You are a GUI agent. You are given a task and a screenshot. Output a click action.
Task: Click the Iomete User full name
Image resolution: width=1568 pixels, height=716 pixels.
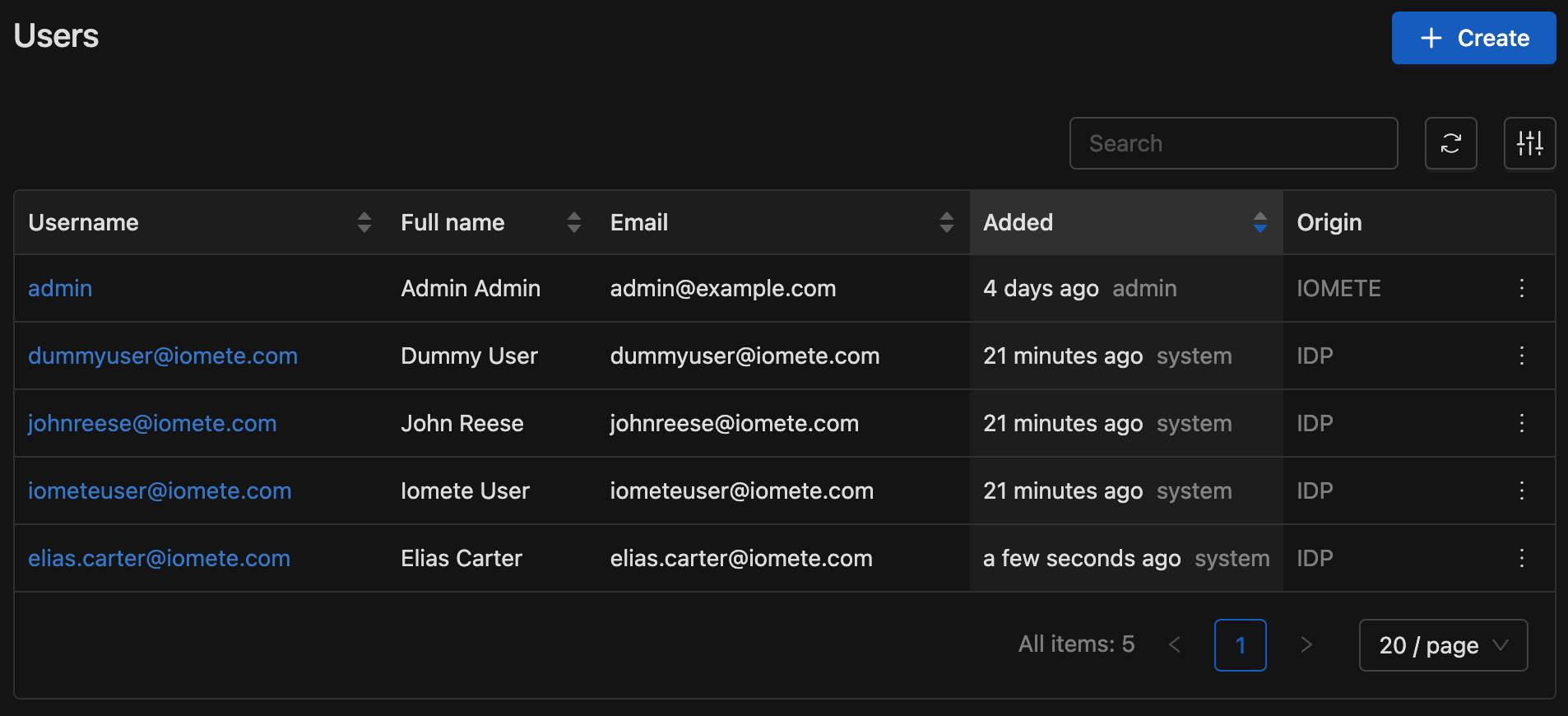(465, 491)
